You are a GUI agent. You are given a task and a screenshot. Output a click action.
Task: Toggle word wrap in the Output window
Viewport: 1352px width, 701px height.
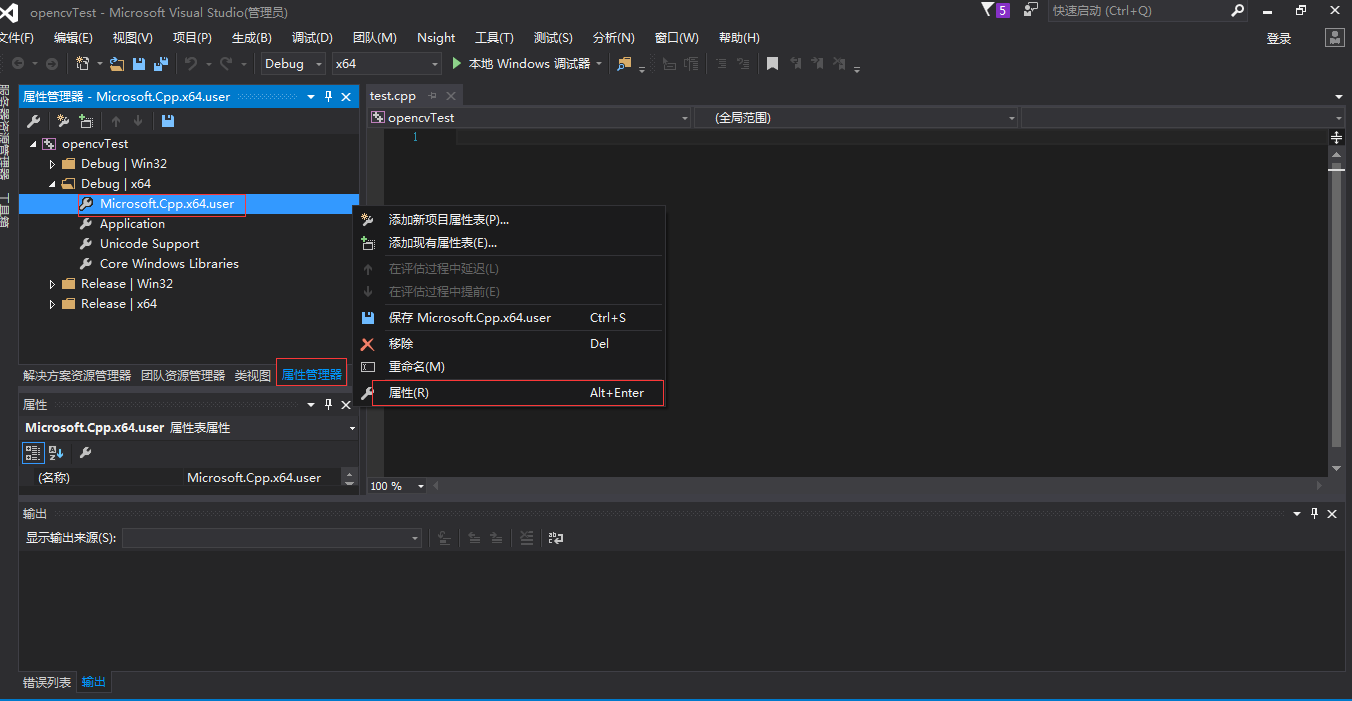[556, 537]
